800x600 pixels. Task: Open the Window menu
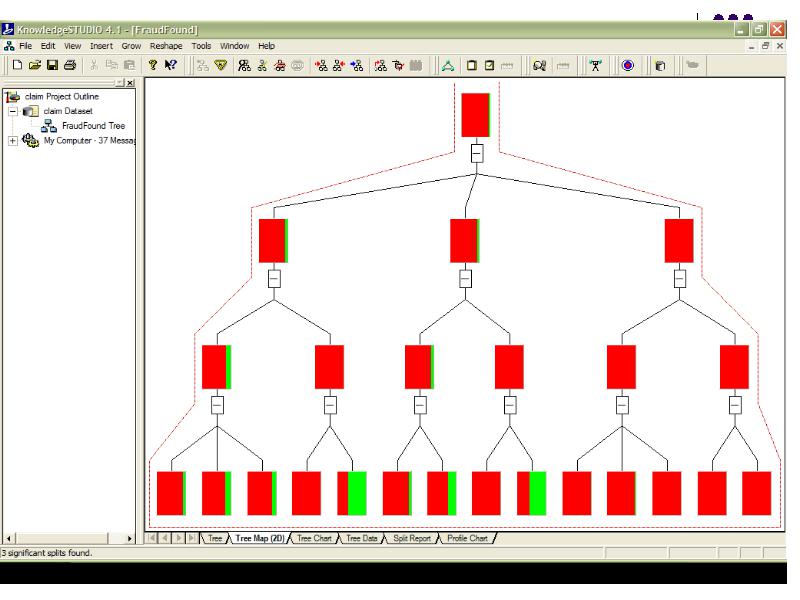[x=234, y=46]
